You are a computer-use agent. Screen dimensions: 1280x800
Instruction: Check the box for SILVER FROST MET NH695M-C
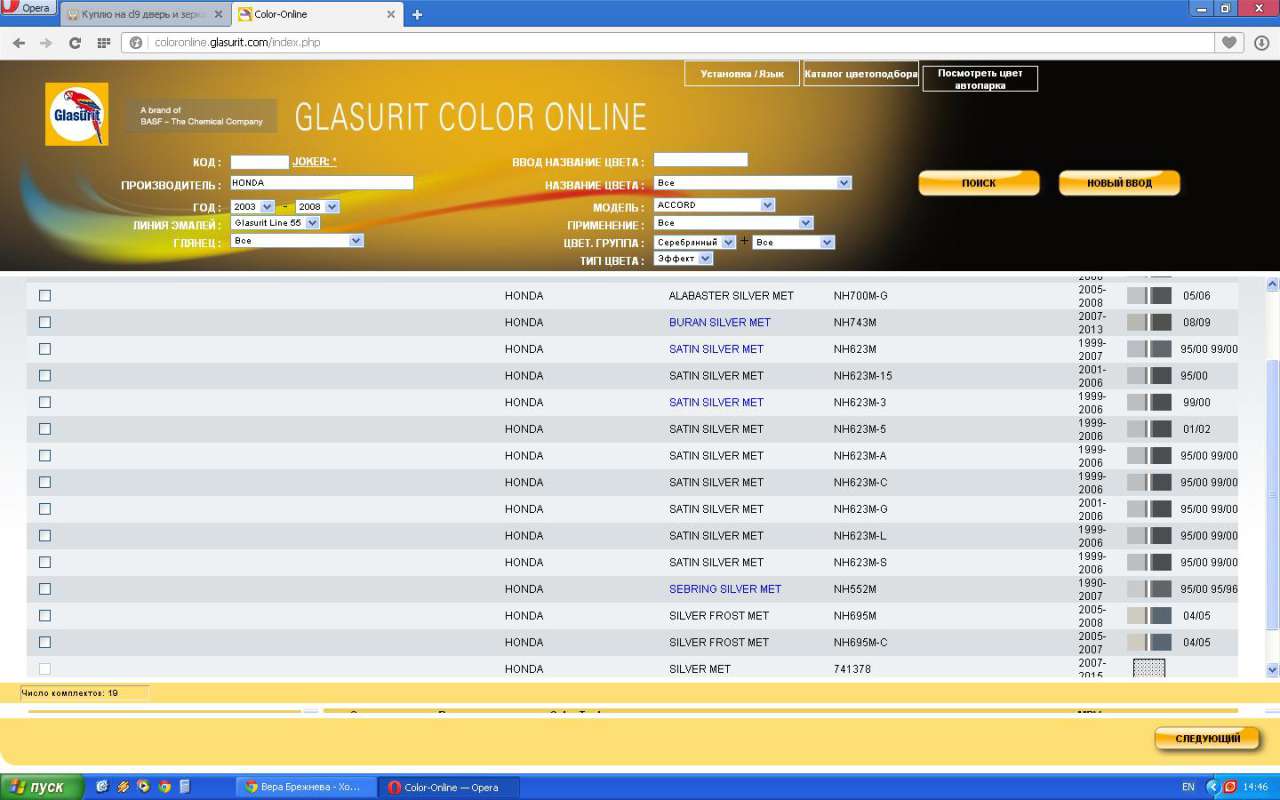coord(45,642)
